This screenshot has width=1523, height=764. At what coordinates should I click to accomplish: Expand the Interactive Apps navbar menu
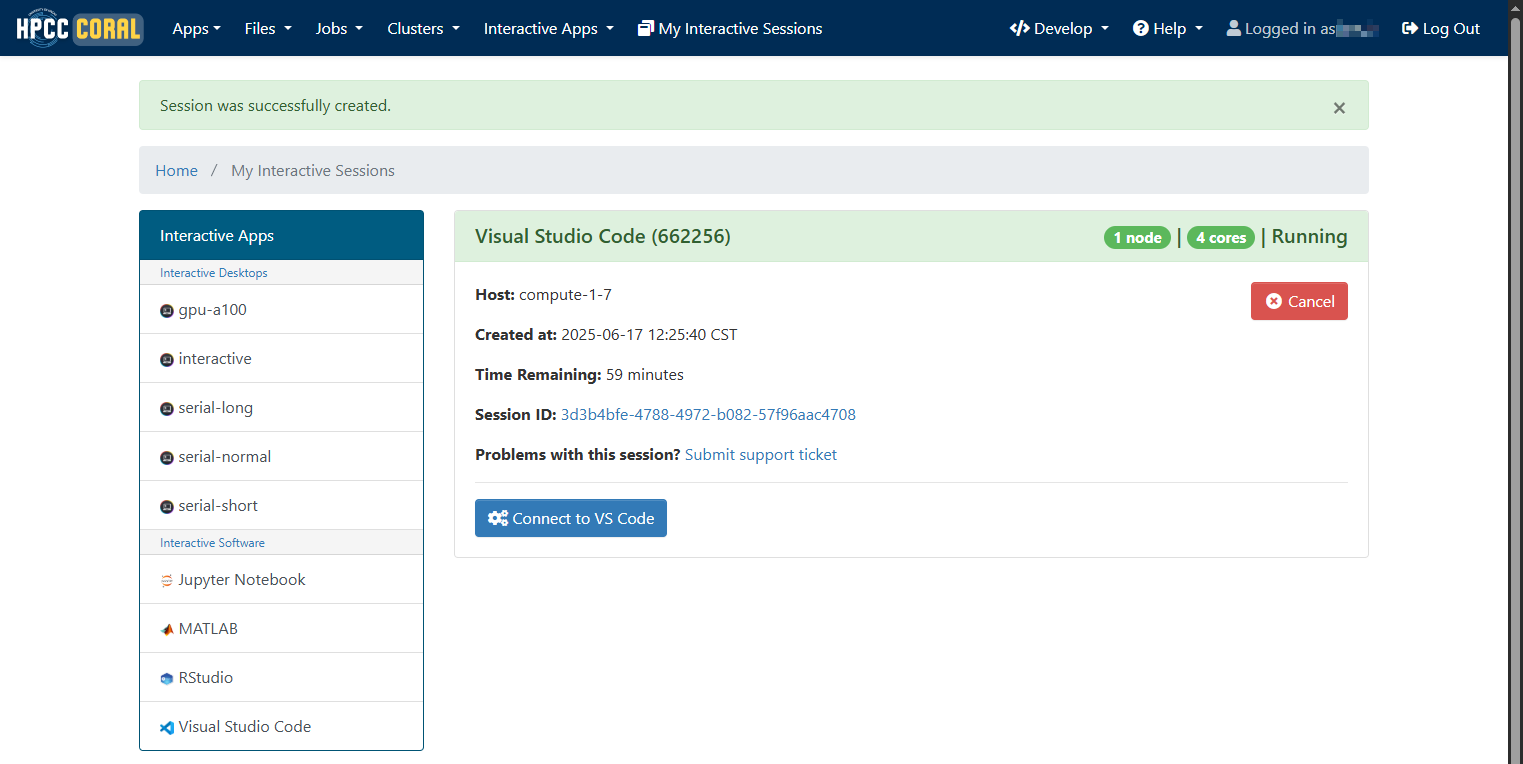pos(548,28)
